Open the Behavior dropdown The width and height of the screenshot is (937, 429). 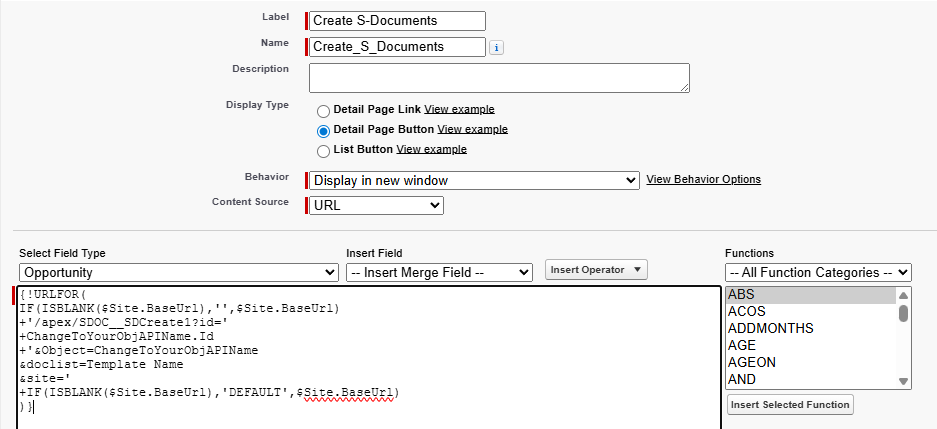474,180
